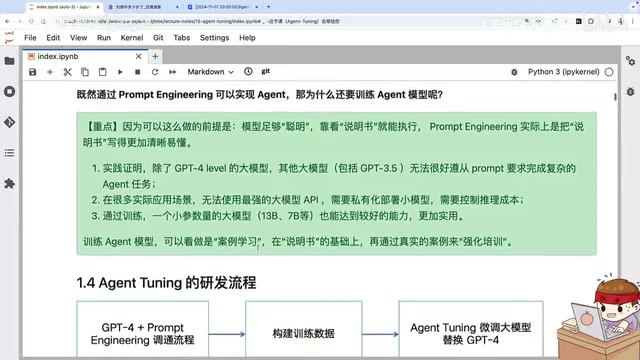
Task: Click the heading '1.4 Agent Tuning 的研发流程'
Action: pos(166,282)
